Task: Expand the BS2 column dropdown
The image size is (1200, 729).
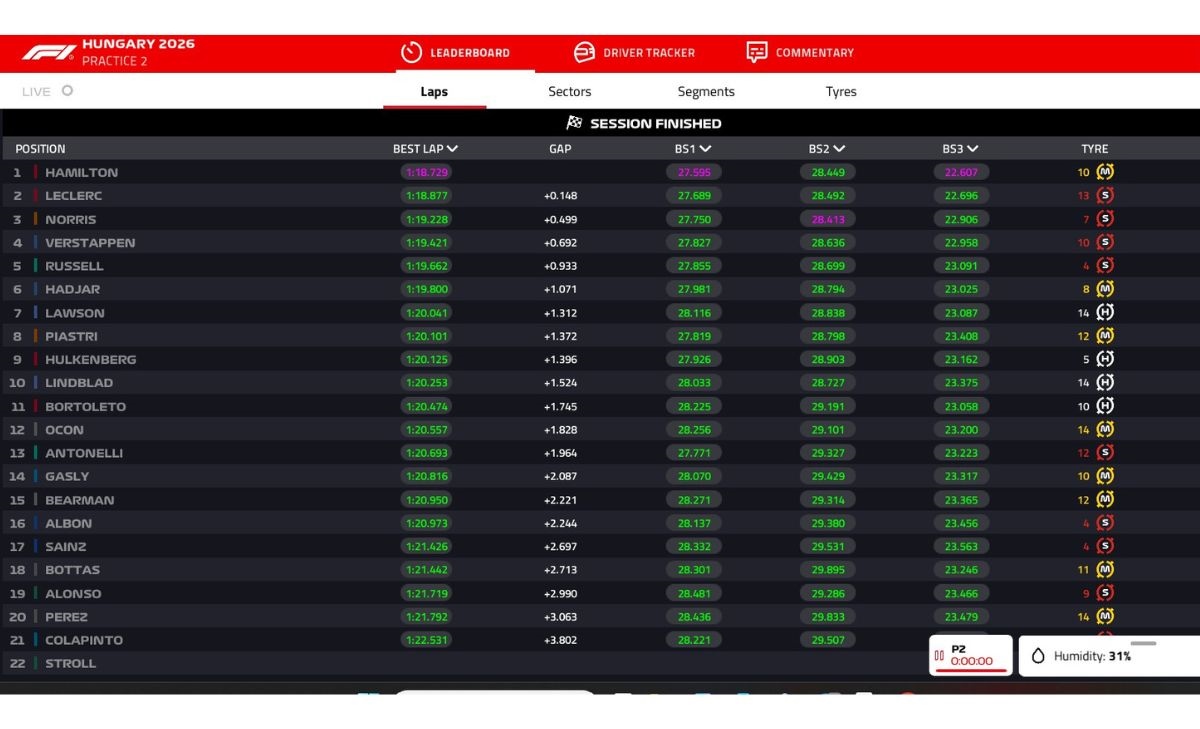Action: 839,148
